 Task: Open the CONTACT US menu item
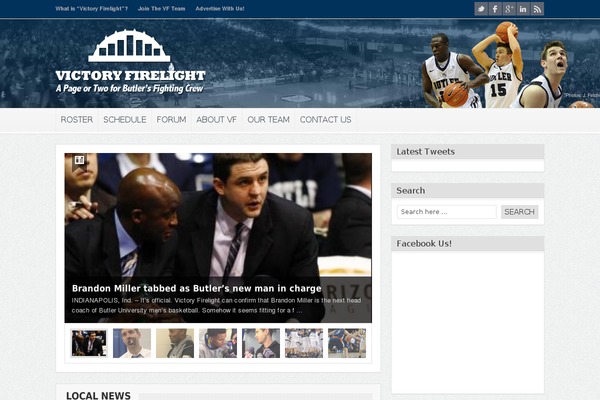325,120
